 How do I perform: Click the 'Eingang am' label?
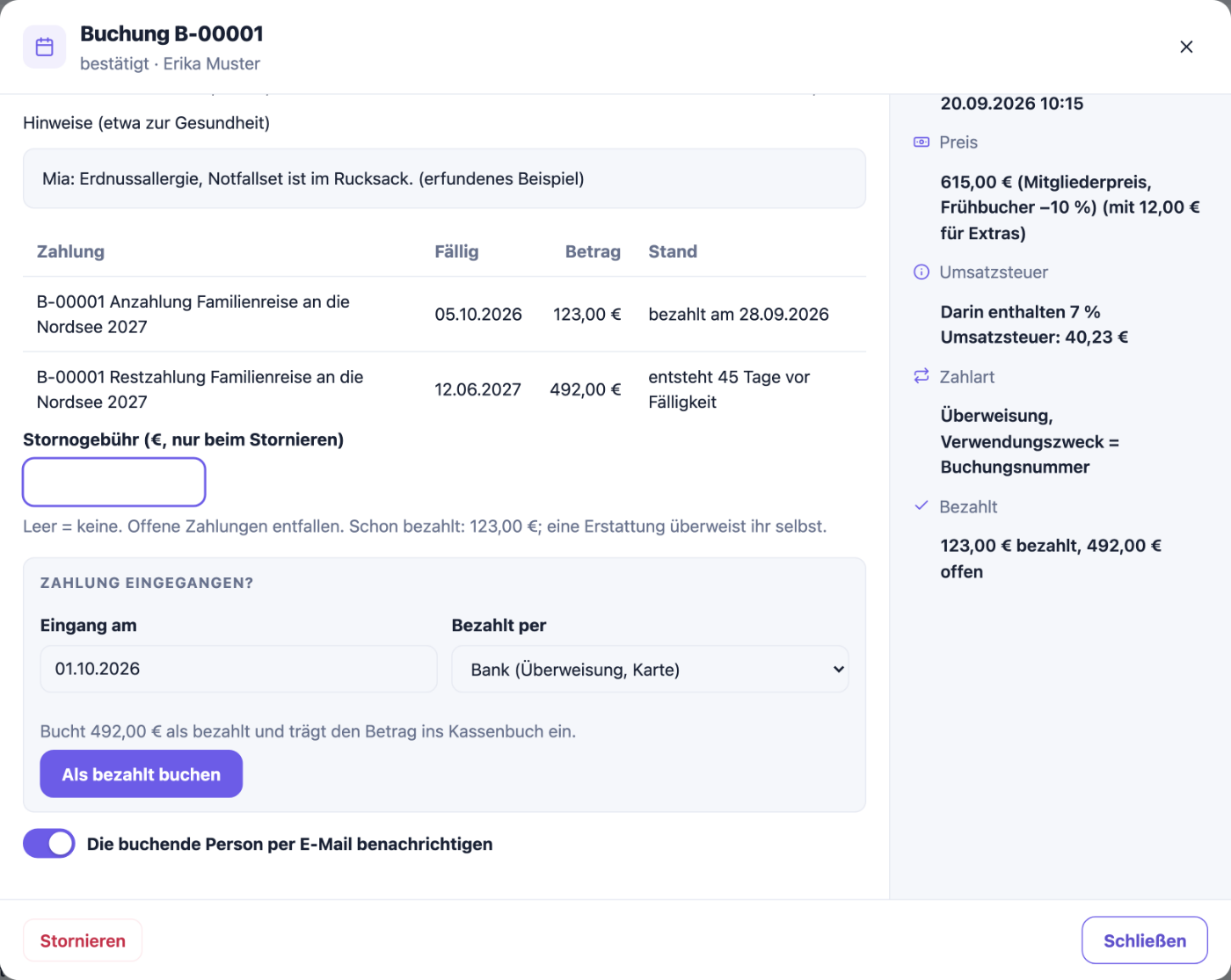point(88,626)
